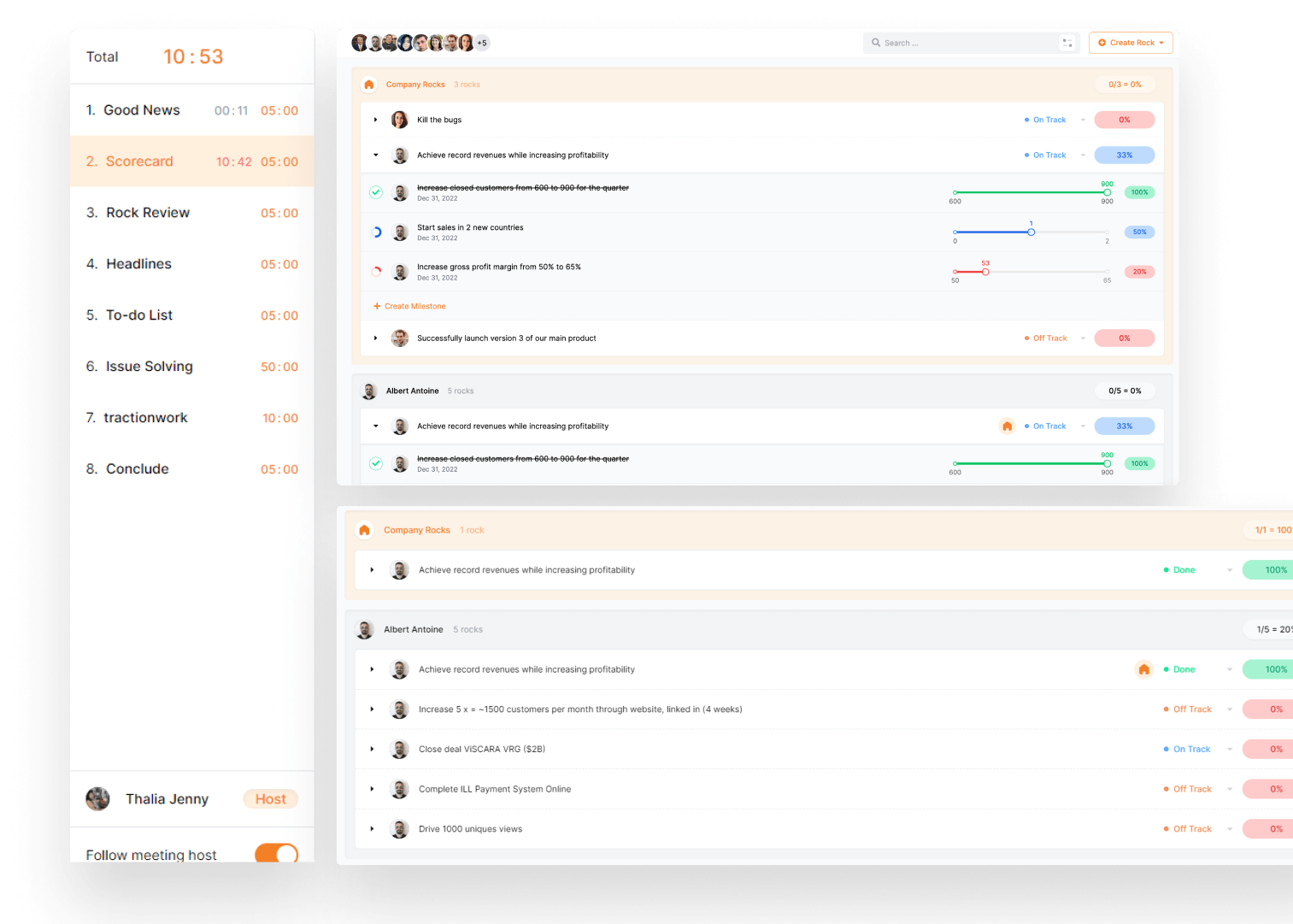This screenshot has height=924, width=1293.
Task: Expand the 'Close deal VISCARA VRG ($2B)' rock
Action: pos(372,749)
